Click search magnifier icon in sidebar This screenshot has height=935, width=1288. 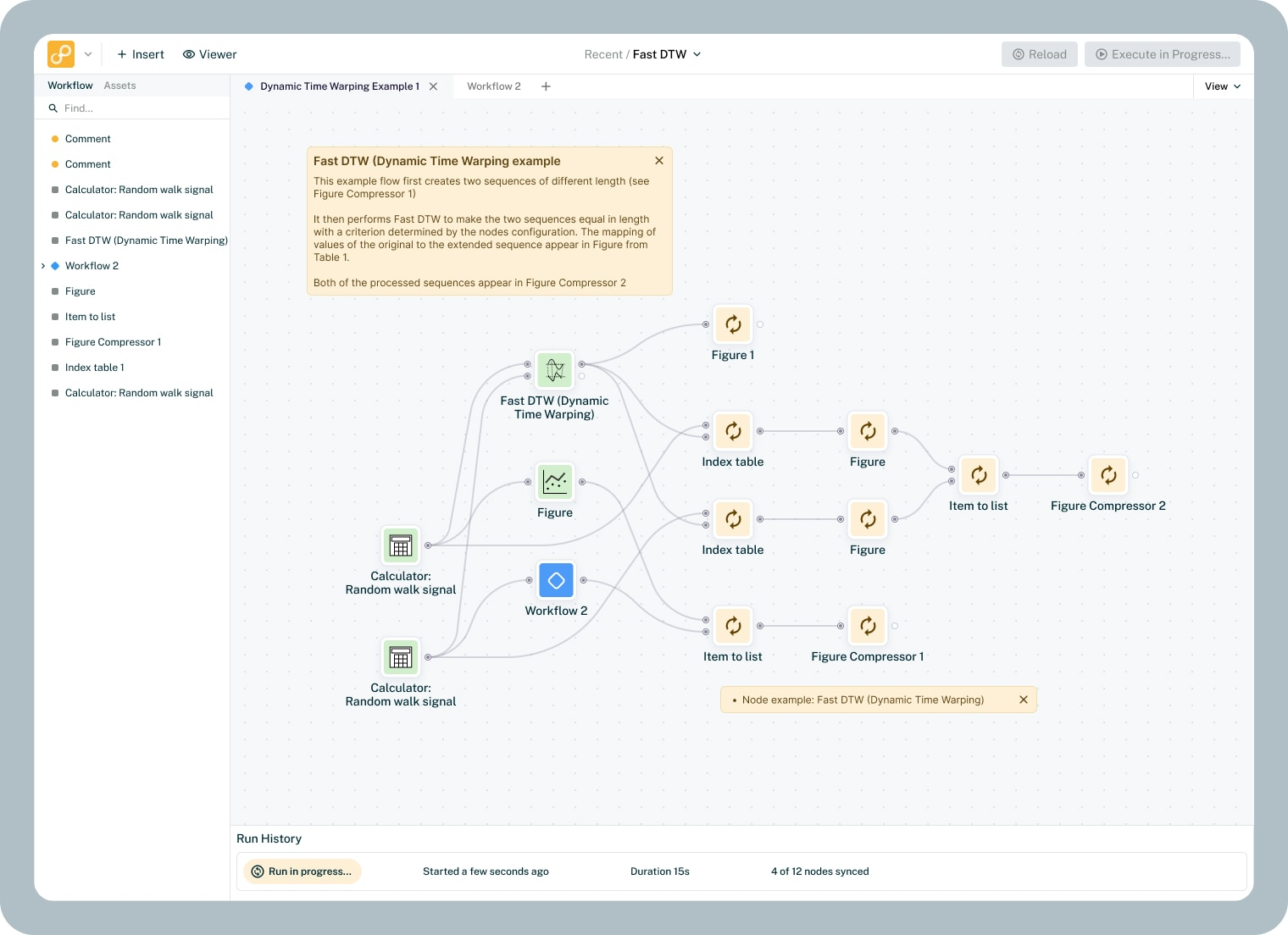(53, 108)
